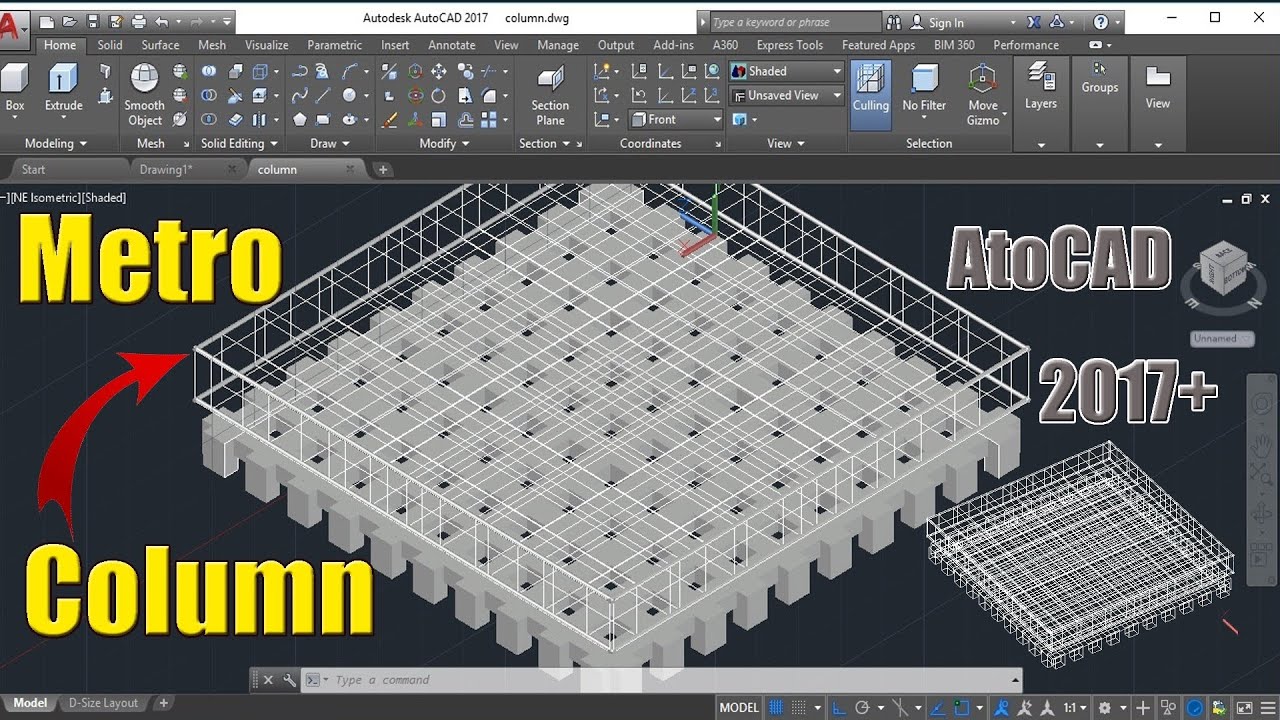This screenshot has height=720, width=1280.
Task: Open the Visualize ribbon tab
Action: [267, 45]
